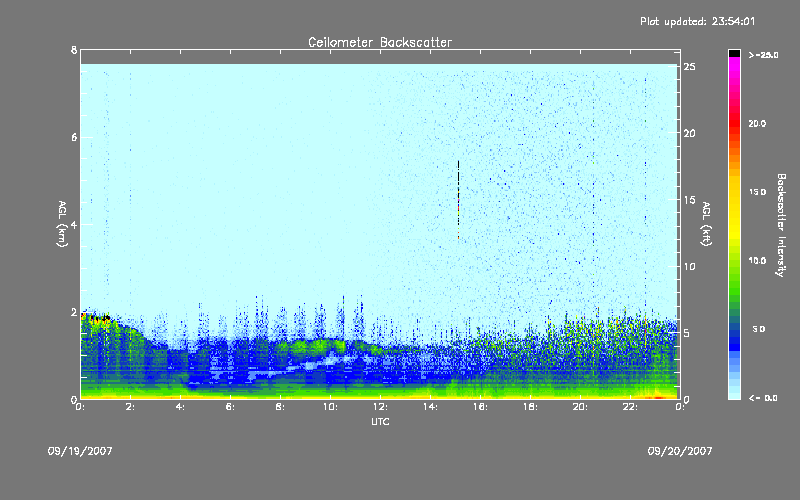Click the 'UTC' x-axis label
The image size is (800, 500).
pyautogui.click(x=380, y=421)
